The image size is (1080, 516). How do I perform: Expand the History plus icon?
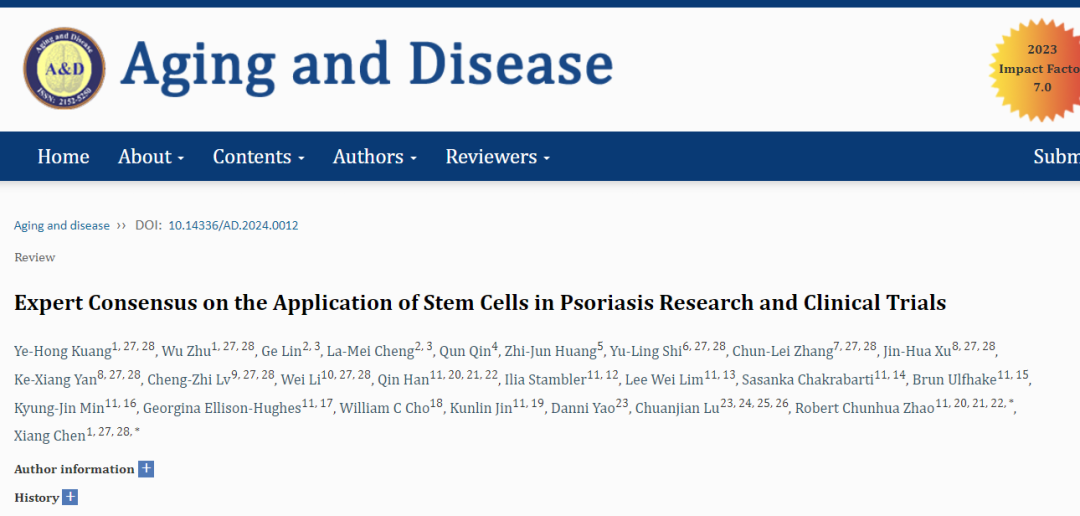70,497
